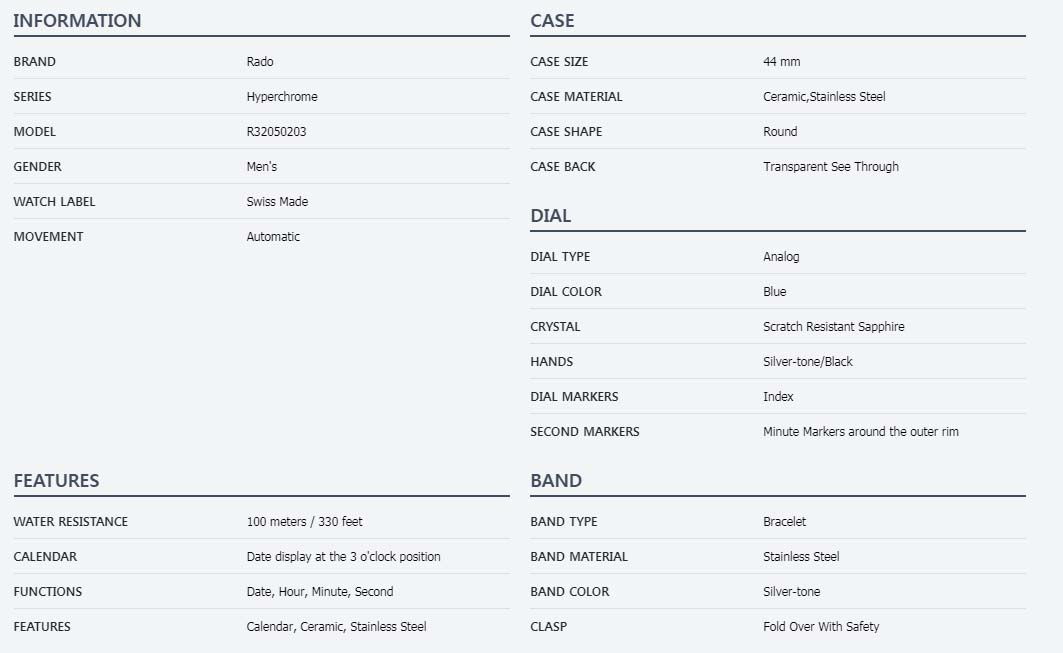Click the Silver-tone/Black hands value
Viewport: 1063px width, 653px height.
808,362
